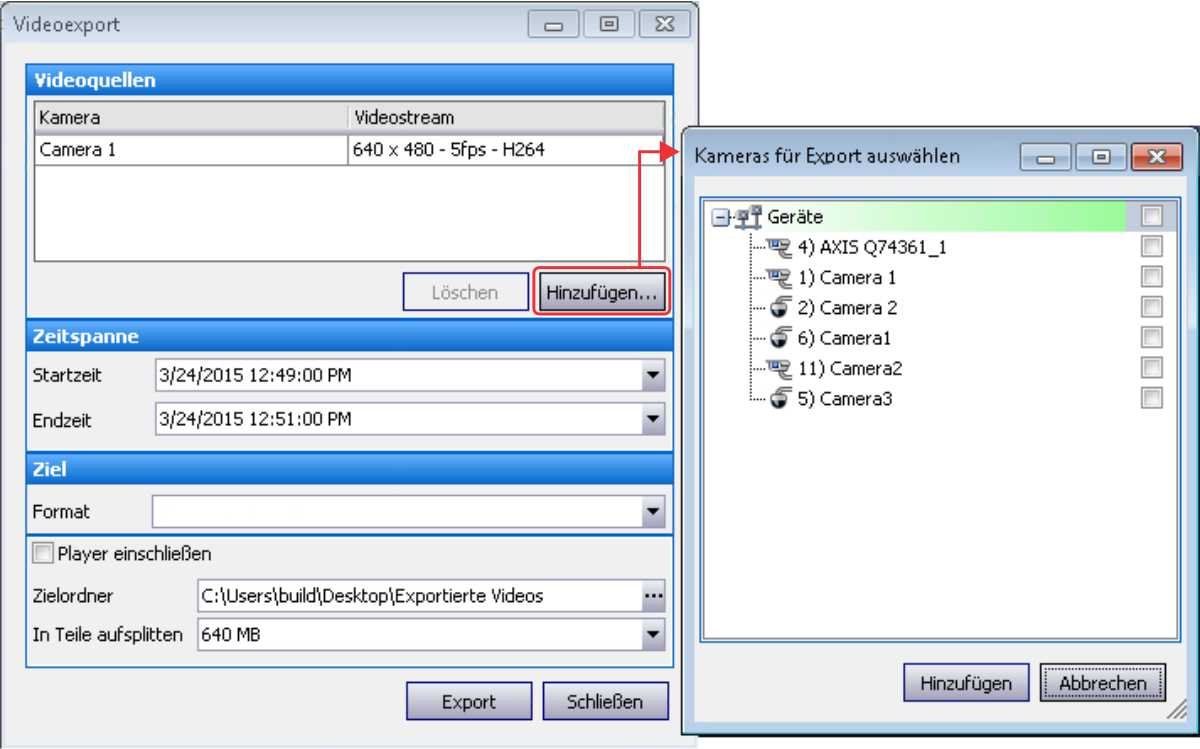The image size is (1200, 749).
Task: Maximize the Videoexport window
Action: 609,23
